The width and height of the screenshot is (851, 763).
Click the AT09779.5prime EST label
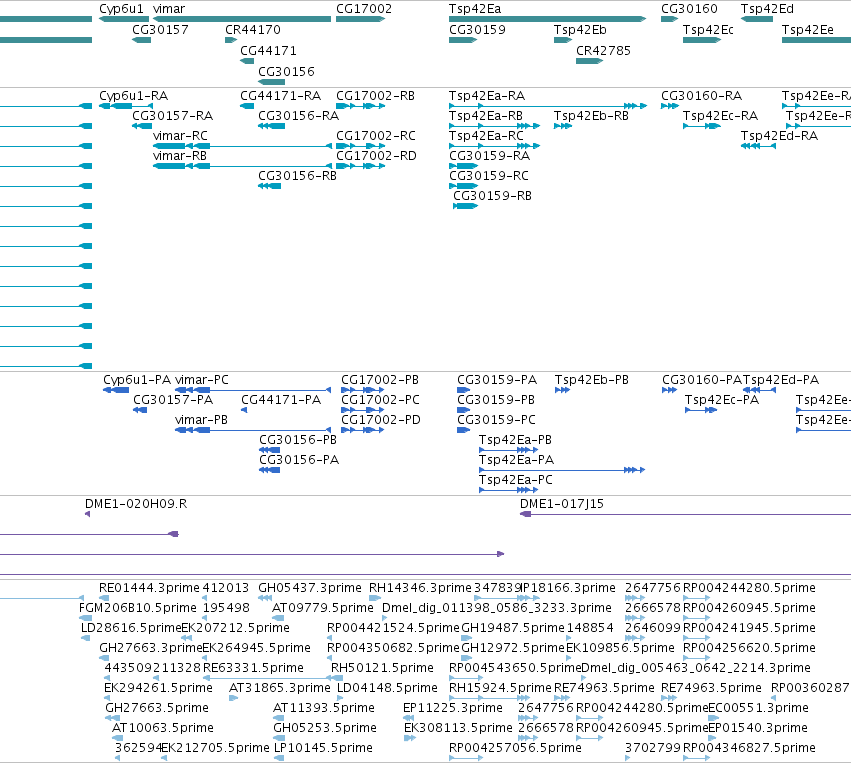[323, 608]
